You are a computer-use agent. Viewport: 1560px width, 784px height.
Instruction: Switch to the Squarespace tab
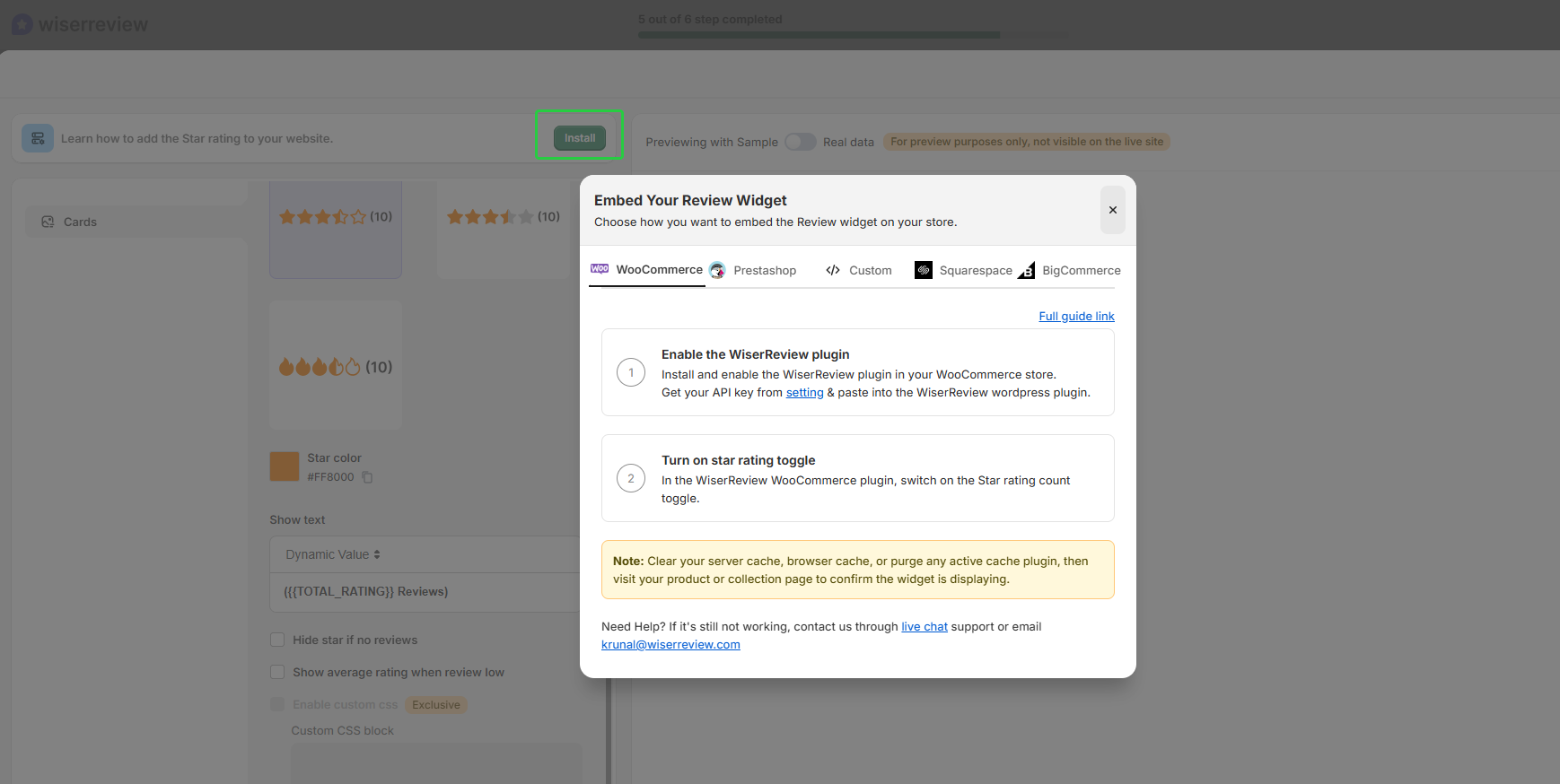tap(963, 270)
